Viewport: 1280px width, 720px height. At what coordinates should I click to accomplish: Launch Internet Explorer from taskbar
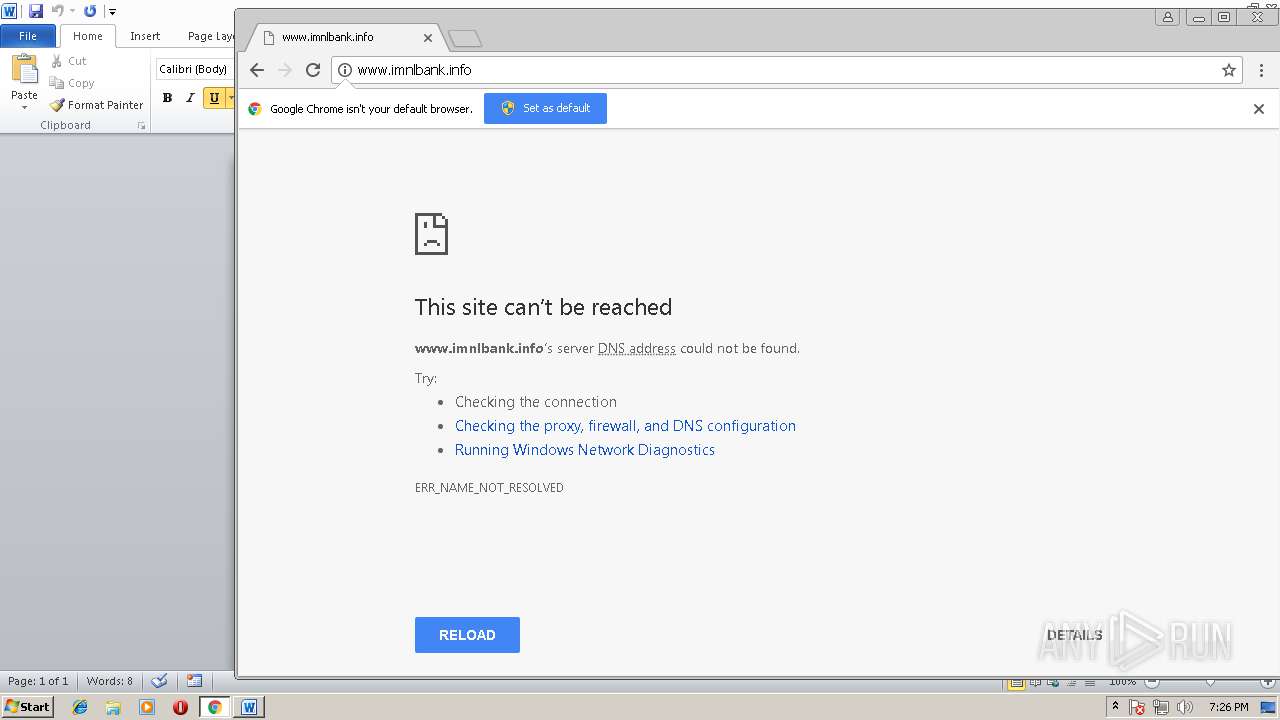click(x=80, y=707)
